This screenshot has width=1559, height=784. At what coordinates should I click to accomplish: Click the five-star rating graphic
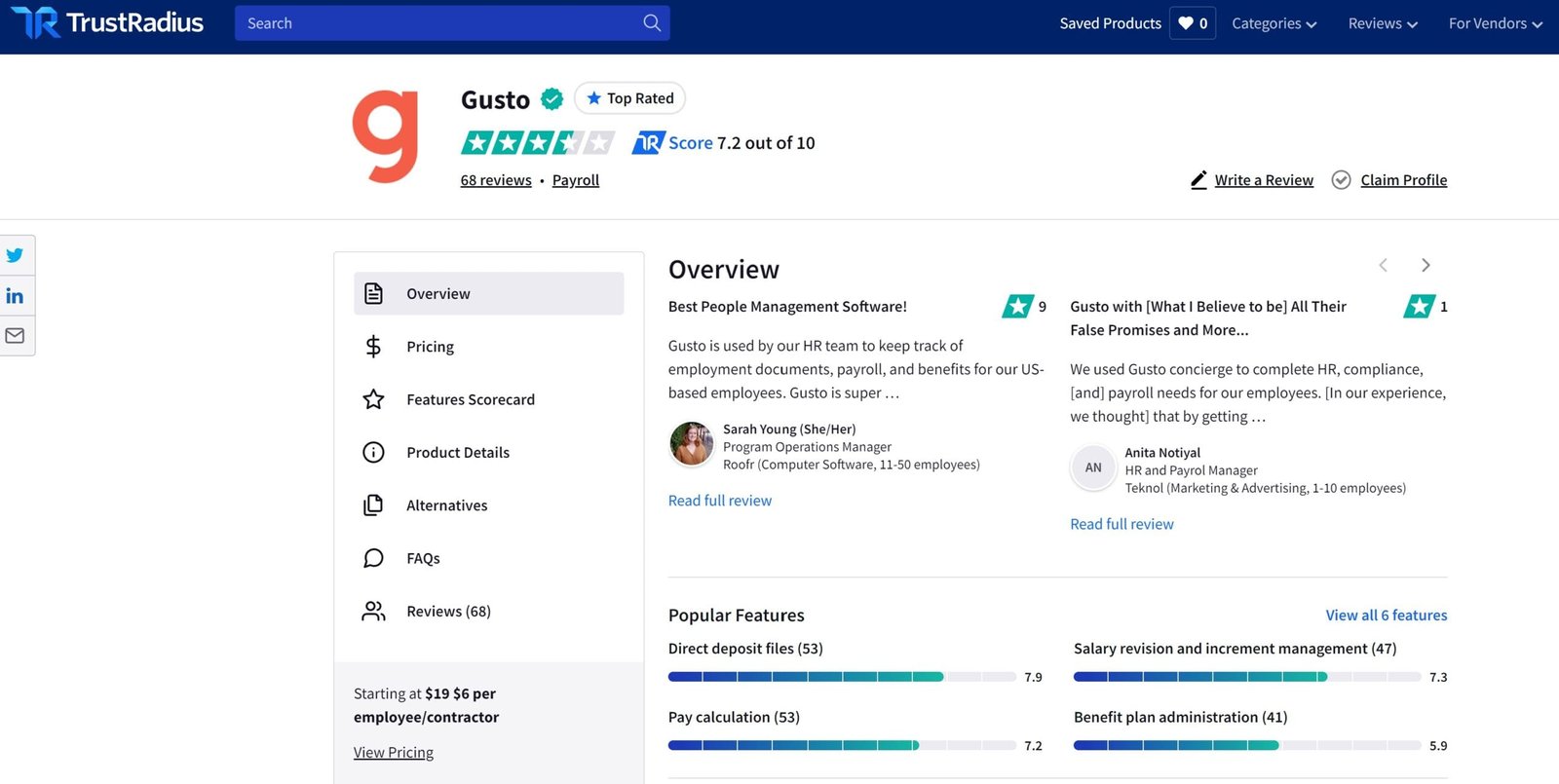click(538, 143)
